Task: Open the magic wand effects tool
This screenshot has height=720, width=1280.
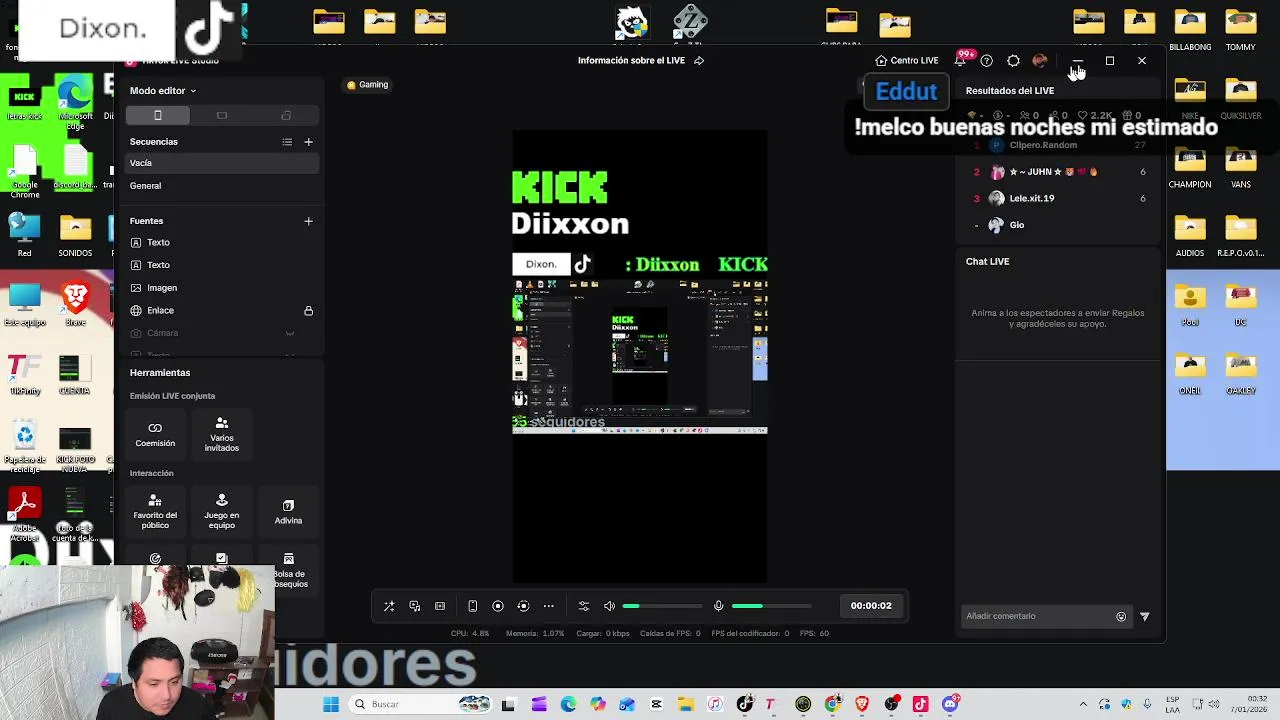Action: pos(389,606)
